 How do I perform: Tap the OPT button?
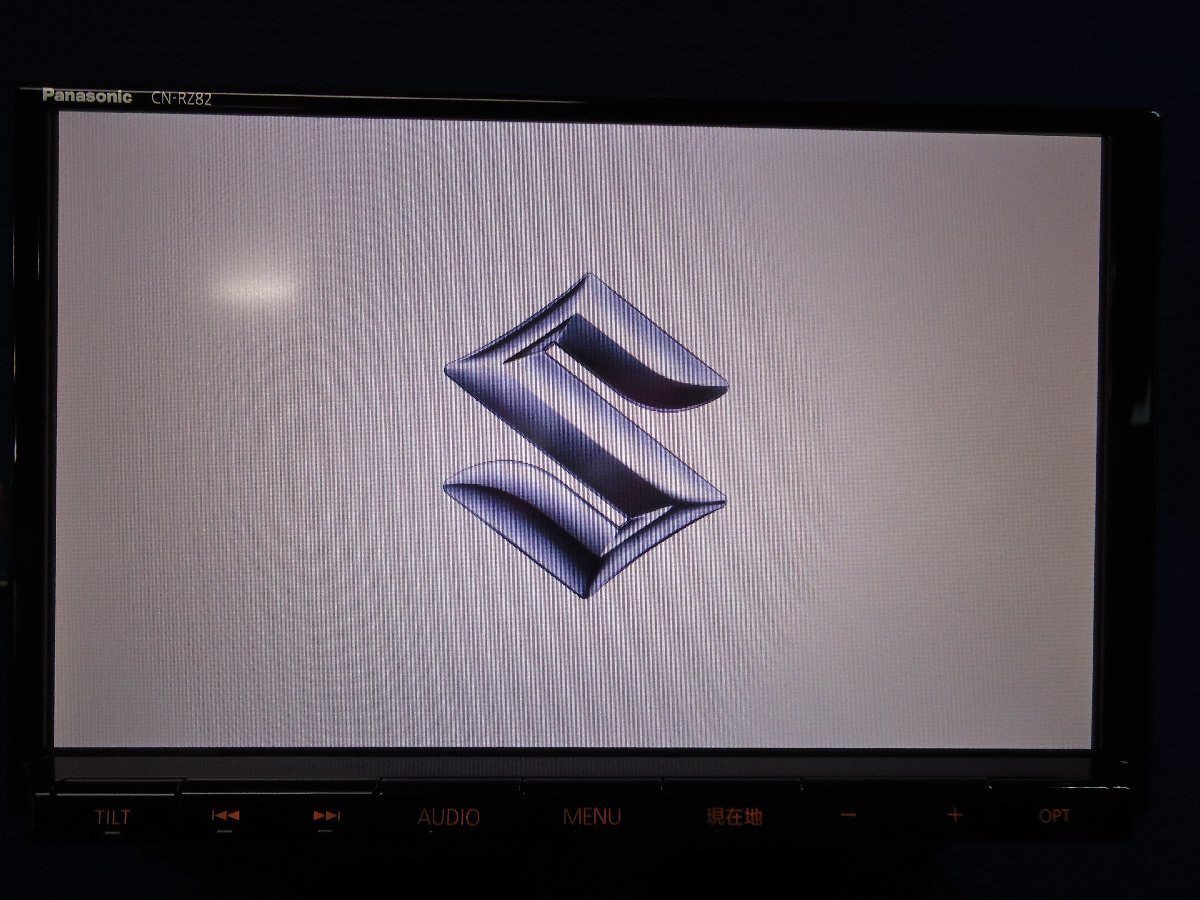tap(1054, 816)
